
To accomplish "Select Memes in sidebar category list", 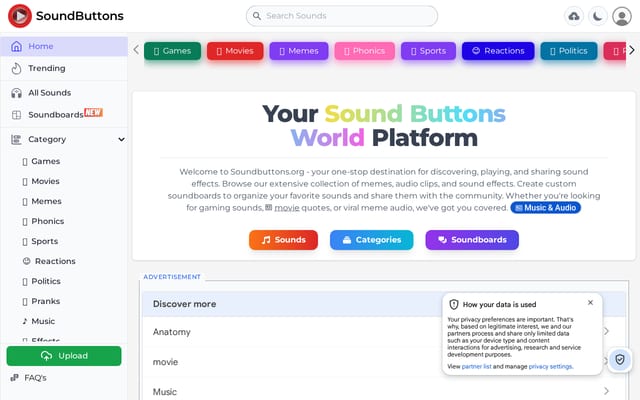I will coord(47,201).
